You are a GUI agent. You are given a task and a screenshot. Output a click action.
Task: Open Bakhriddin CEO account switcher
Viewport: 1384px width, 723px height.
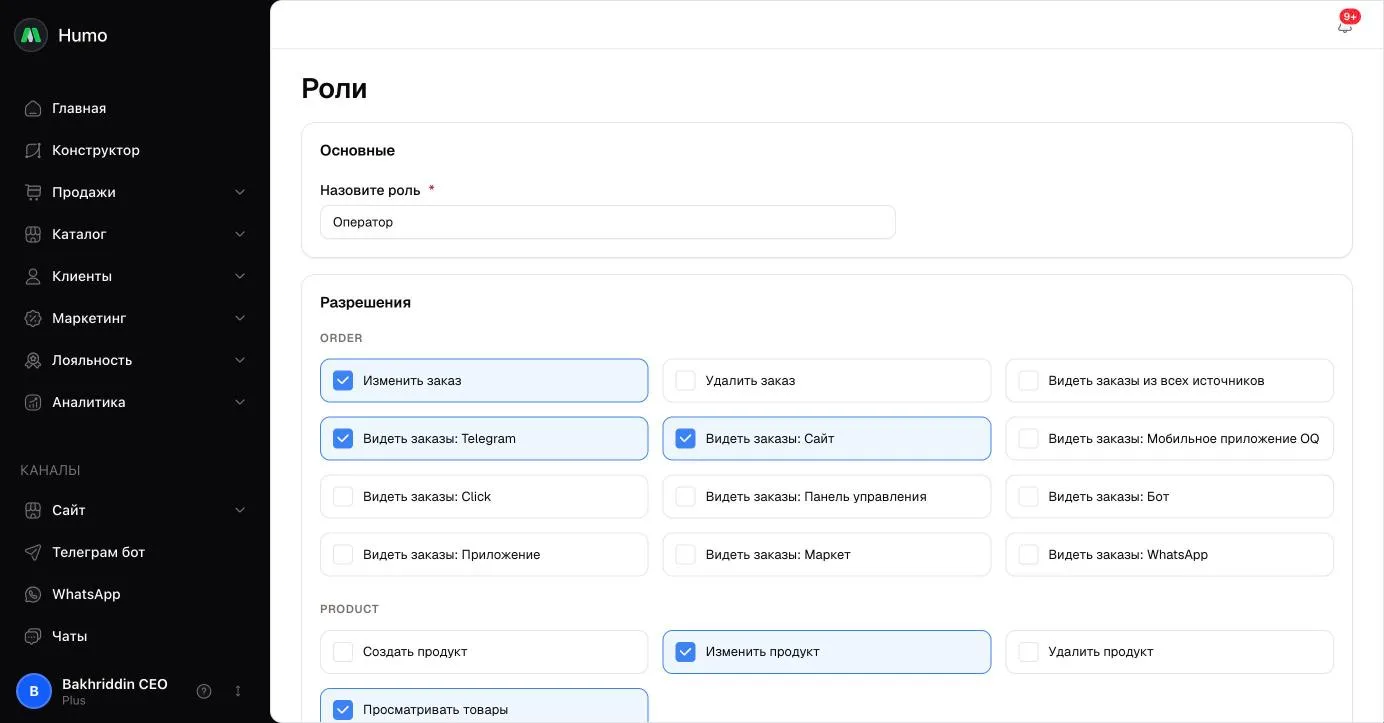click(x=238, y=691)
